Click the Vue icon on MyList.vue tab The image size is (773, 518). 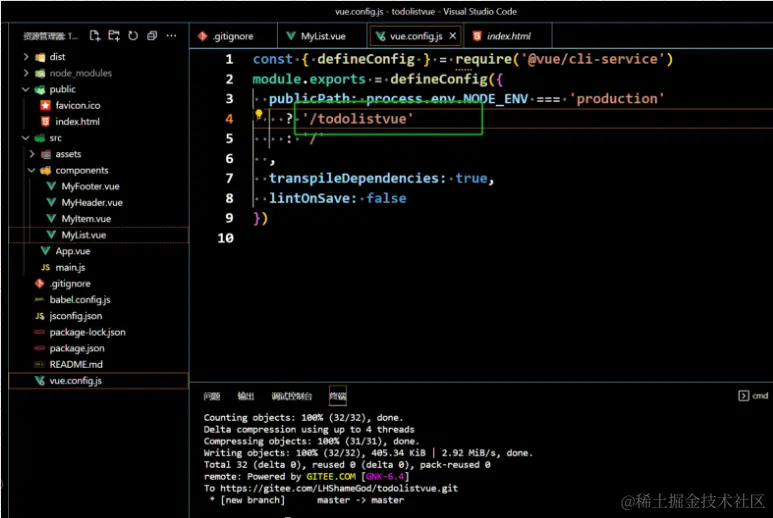click(x=291, y=36)
